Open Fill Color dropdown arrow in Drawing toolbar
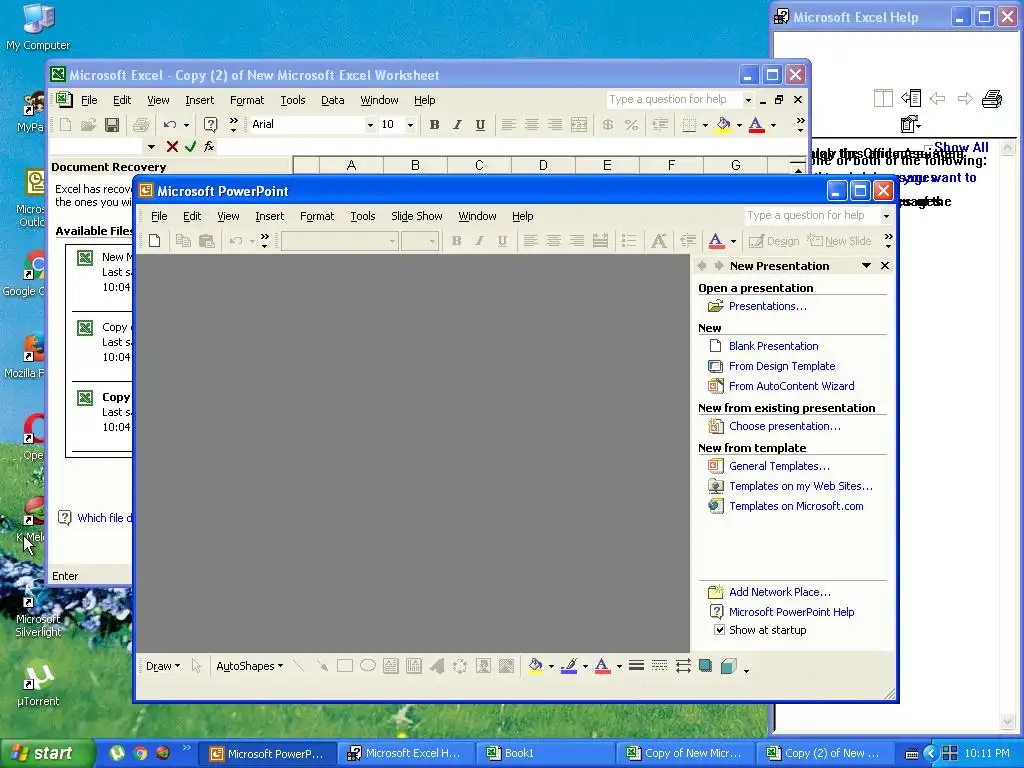Screen dimensions: 1024x768 (x=551, y=666)
